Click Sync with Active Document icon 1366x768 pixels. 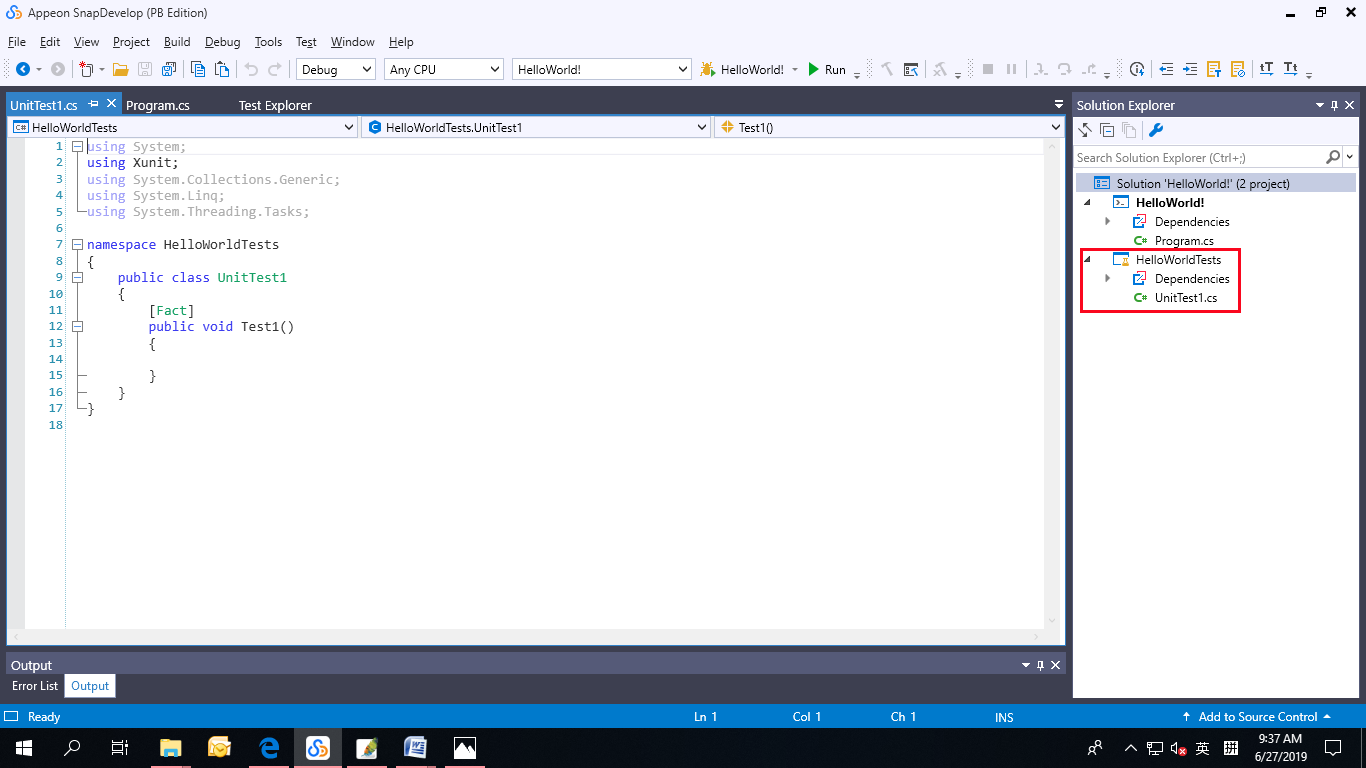(x=1085, y=130)
